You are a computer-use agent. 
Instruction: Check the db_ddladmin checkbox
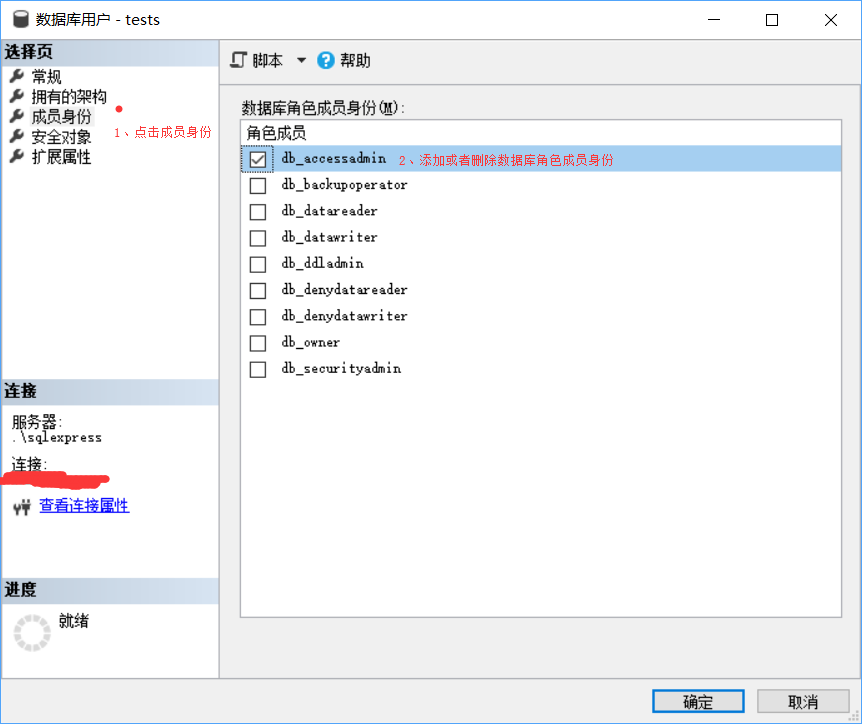258,264
